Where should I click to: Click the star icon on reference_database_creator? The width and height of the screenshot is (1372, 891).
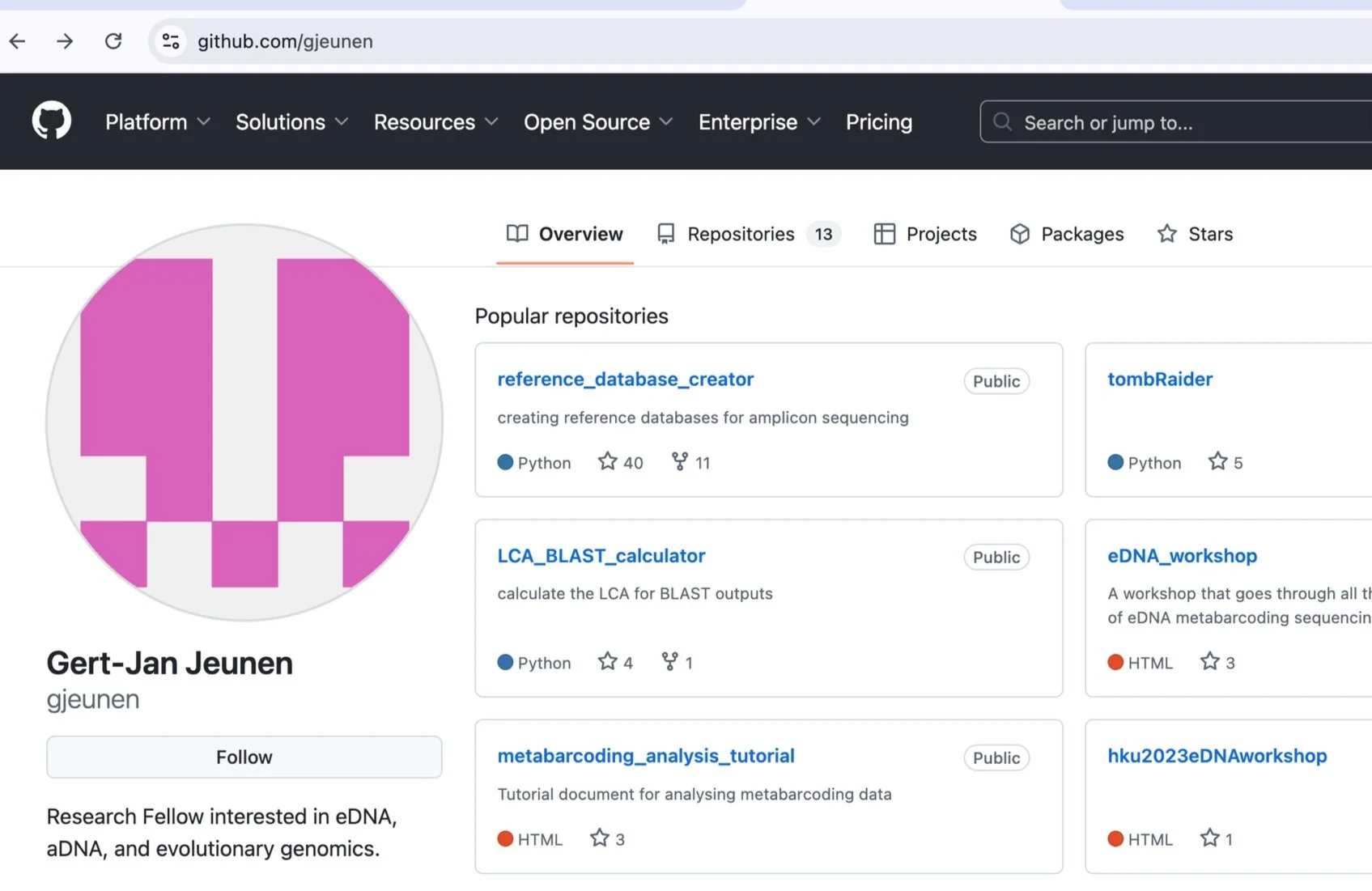[607, 461]
